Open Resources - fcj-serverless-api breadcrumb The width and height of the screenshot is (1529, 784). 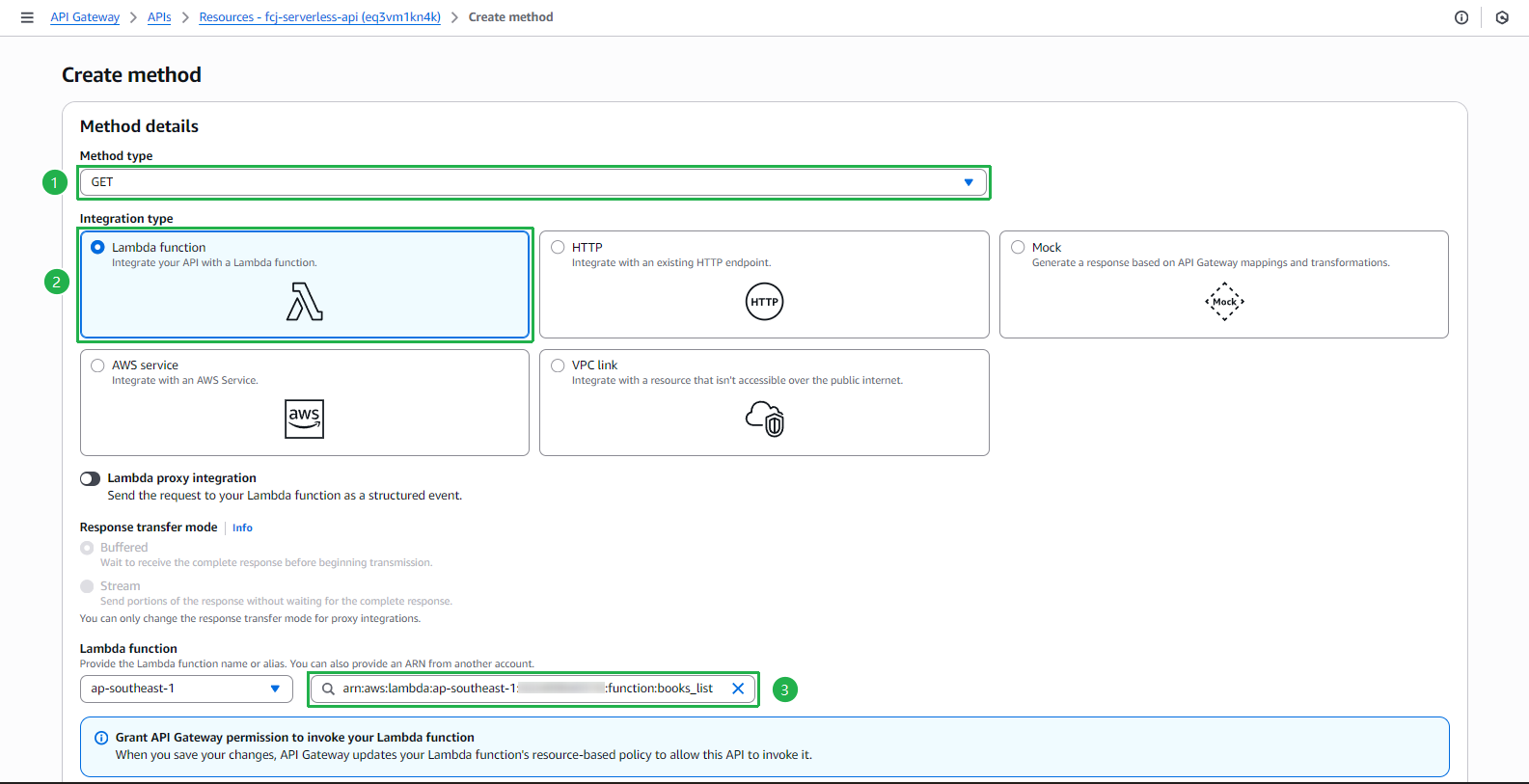tap(320, 17)
